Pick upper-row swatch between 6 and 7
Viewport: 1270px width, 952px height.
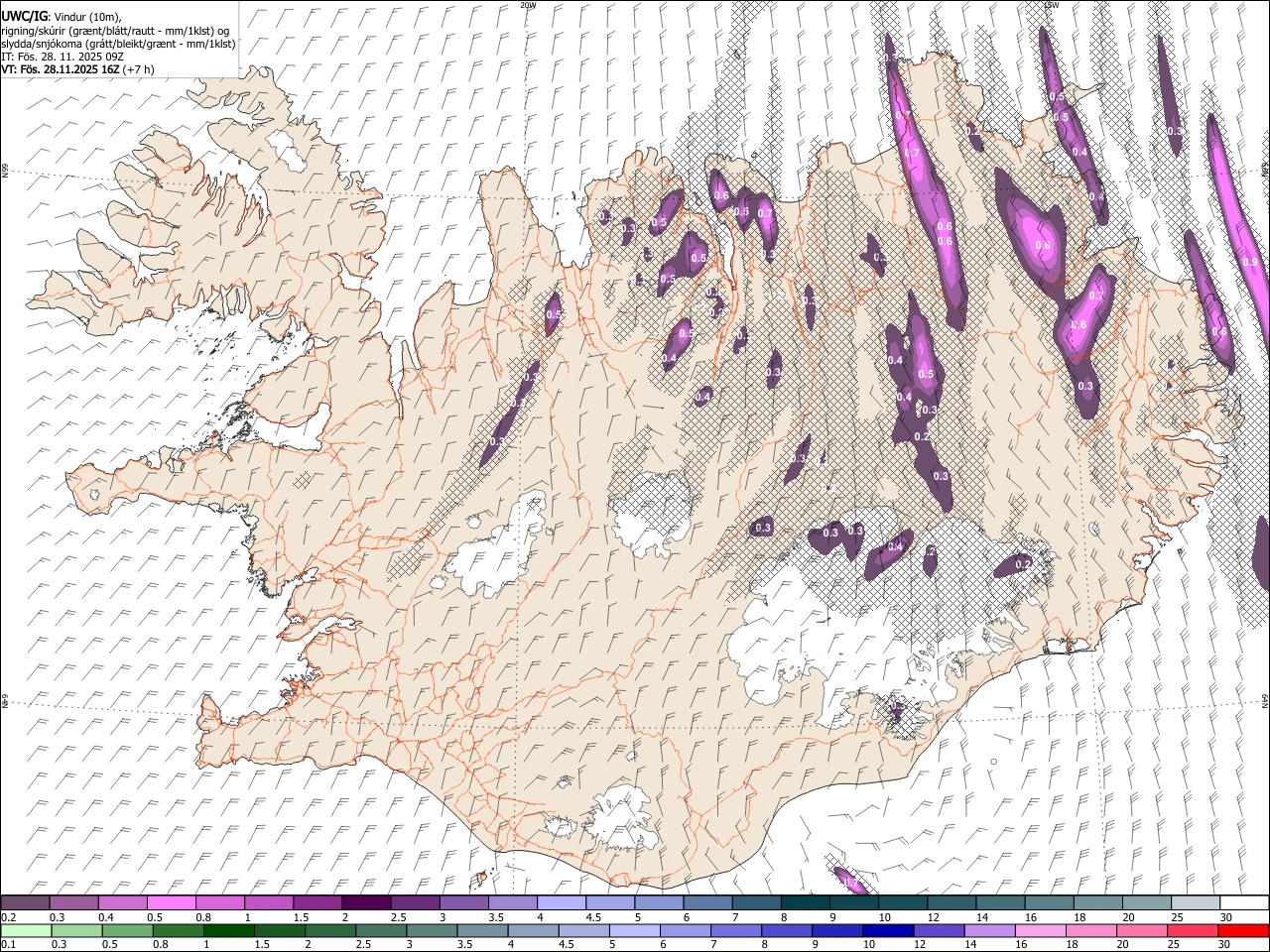706,903
